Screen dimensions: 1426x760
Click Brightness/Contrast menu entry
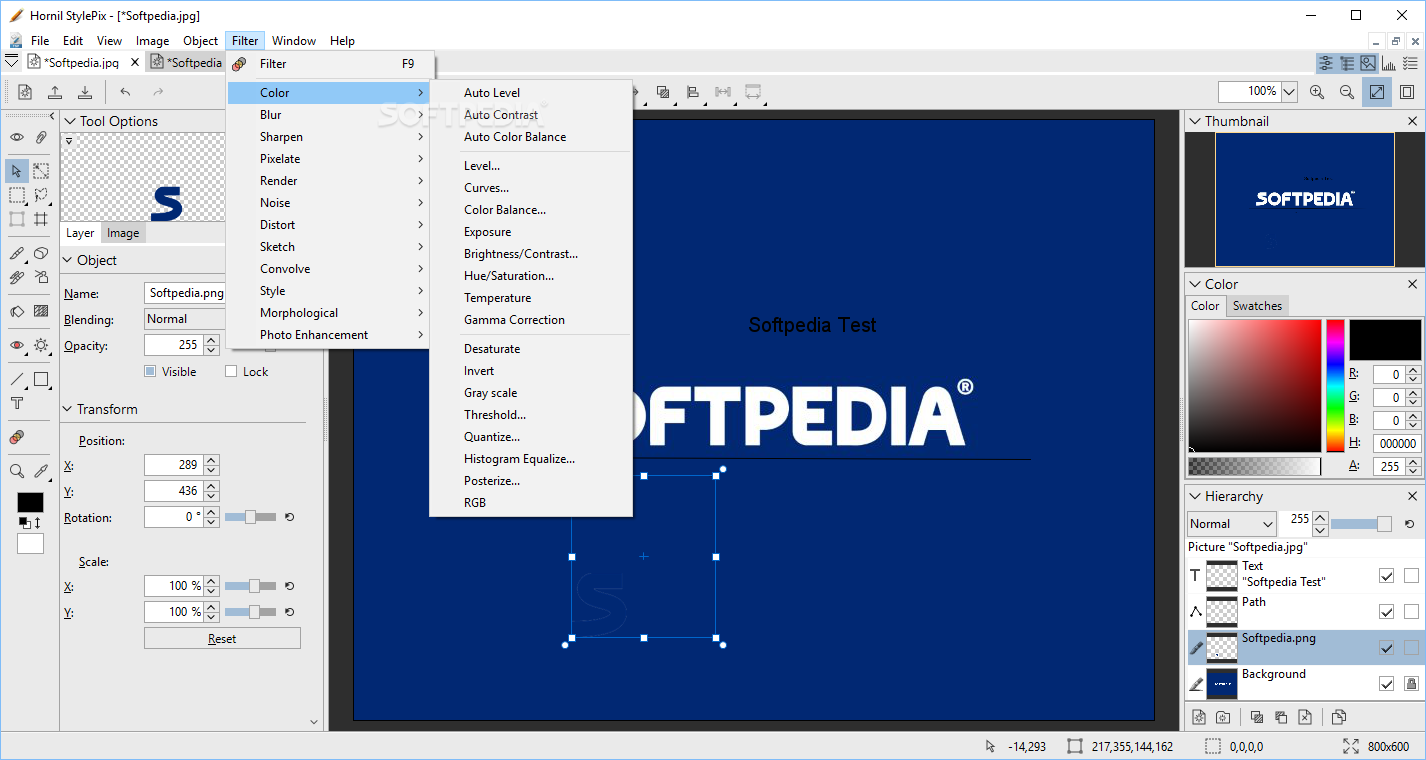tap(531, 254)
